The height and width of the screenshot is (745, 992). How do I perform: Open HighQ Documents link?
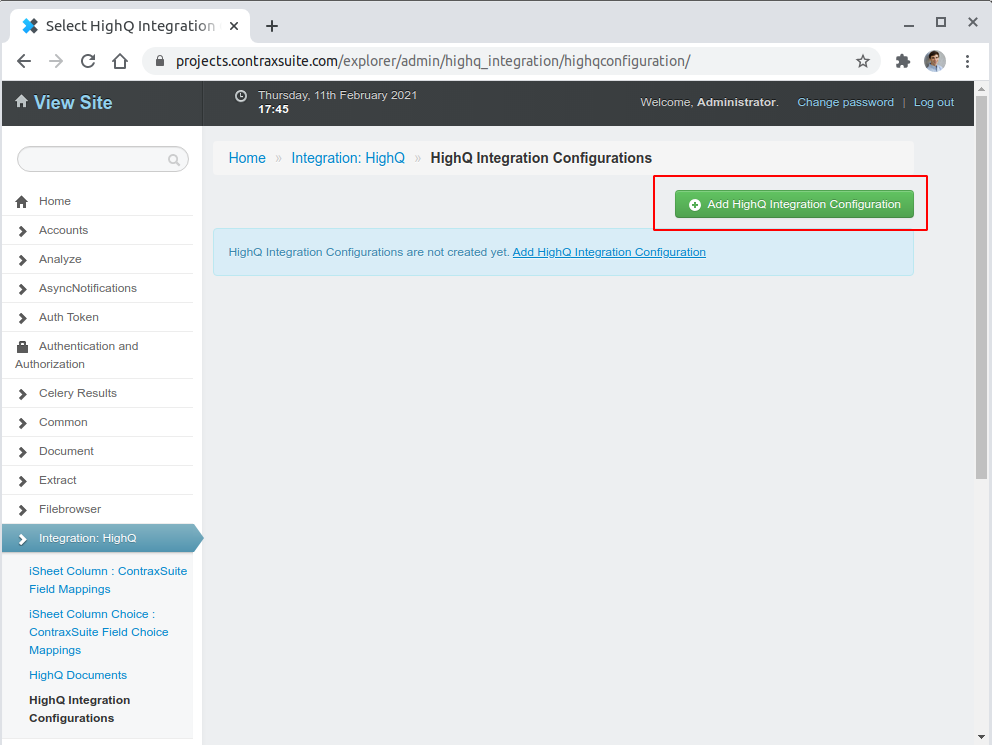(x=78, y=675)
